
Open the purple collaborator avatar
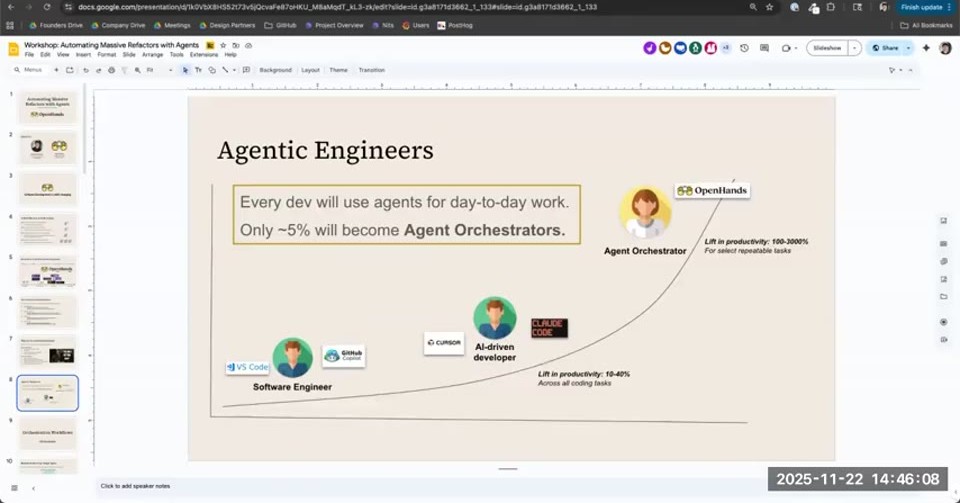(650, 48)
